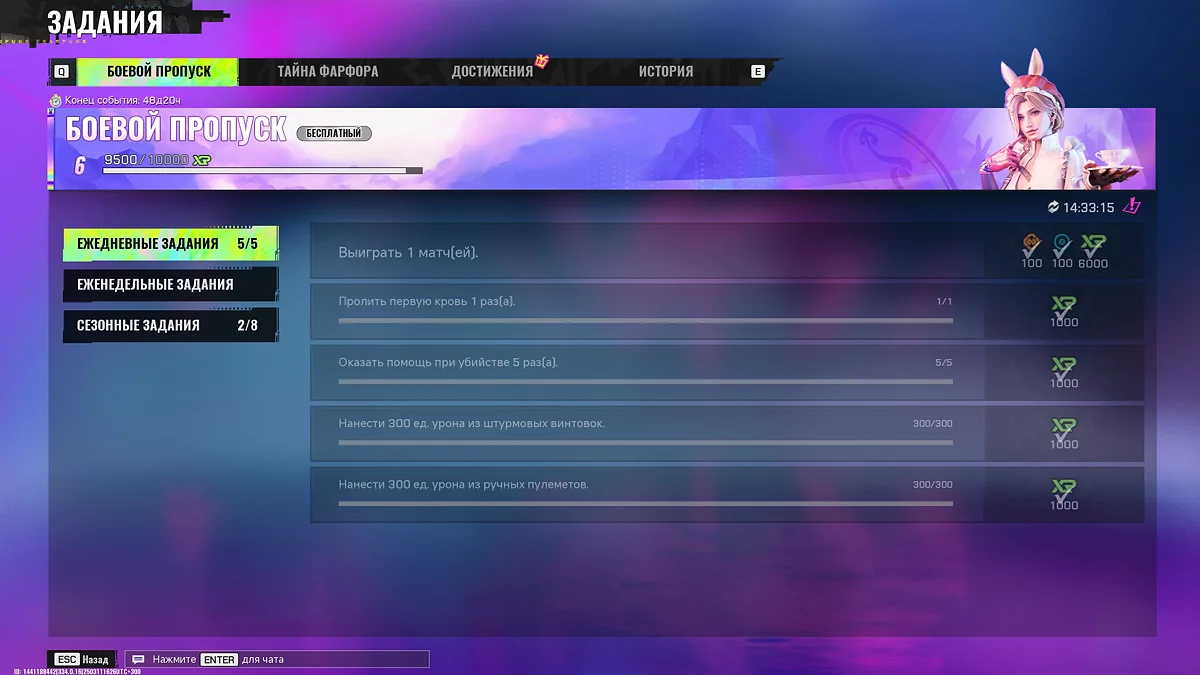Screen dimensions: 1200x675
Task: Click the blue token reward icon
Action: pyautogui.click(x=1062, y=245)
